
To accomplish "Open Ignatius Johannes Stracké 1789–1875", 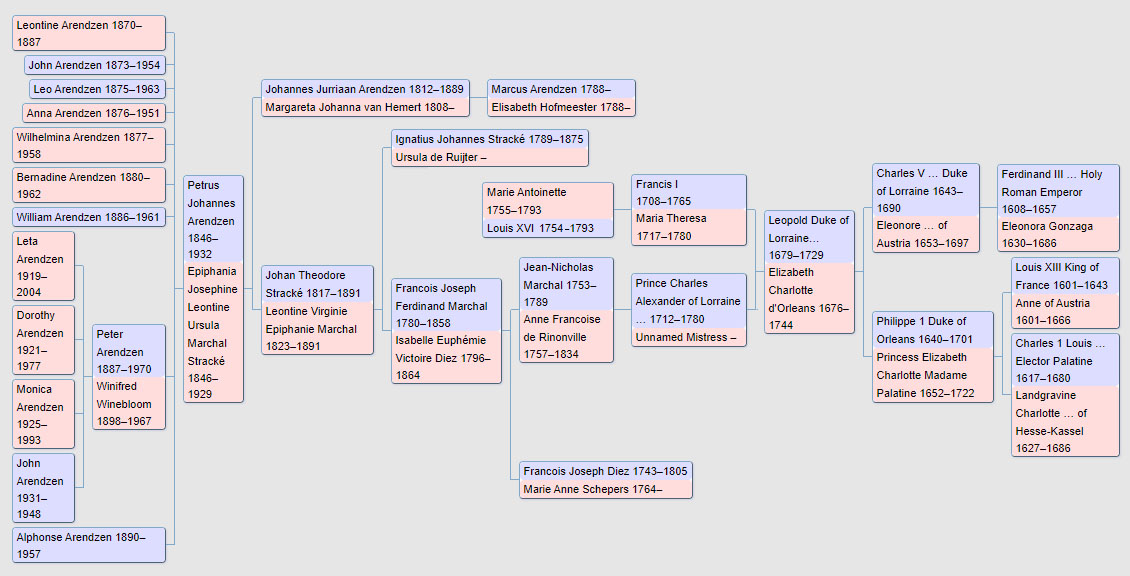I will tap(489, 139).
